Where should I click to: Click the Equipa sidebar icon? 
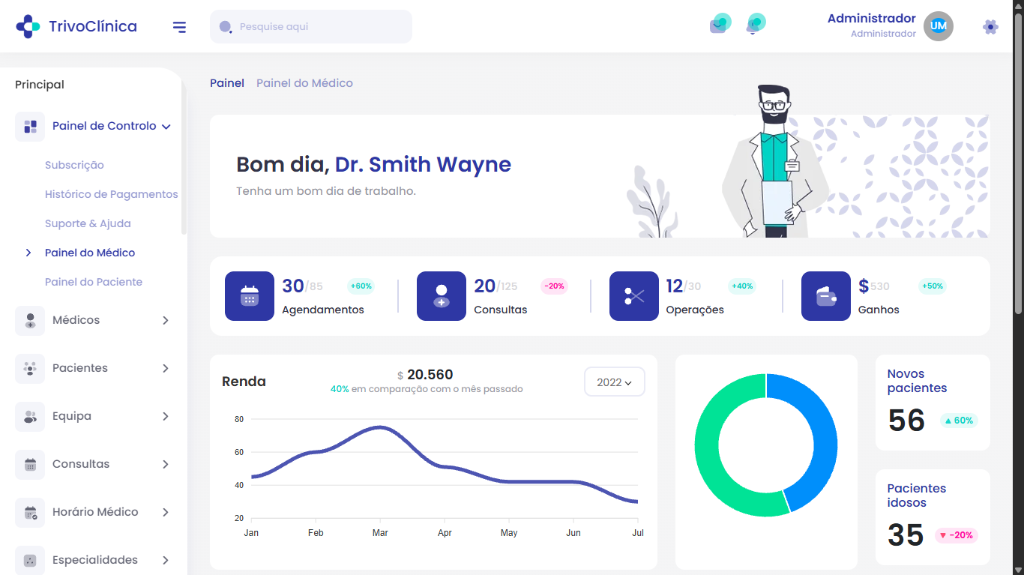30,416
